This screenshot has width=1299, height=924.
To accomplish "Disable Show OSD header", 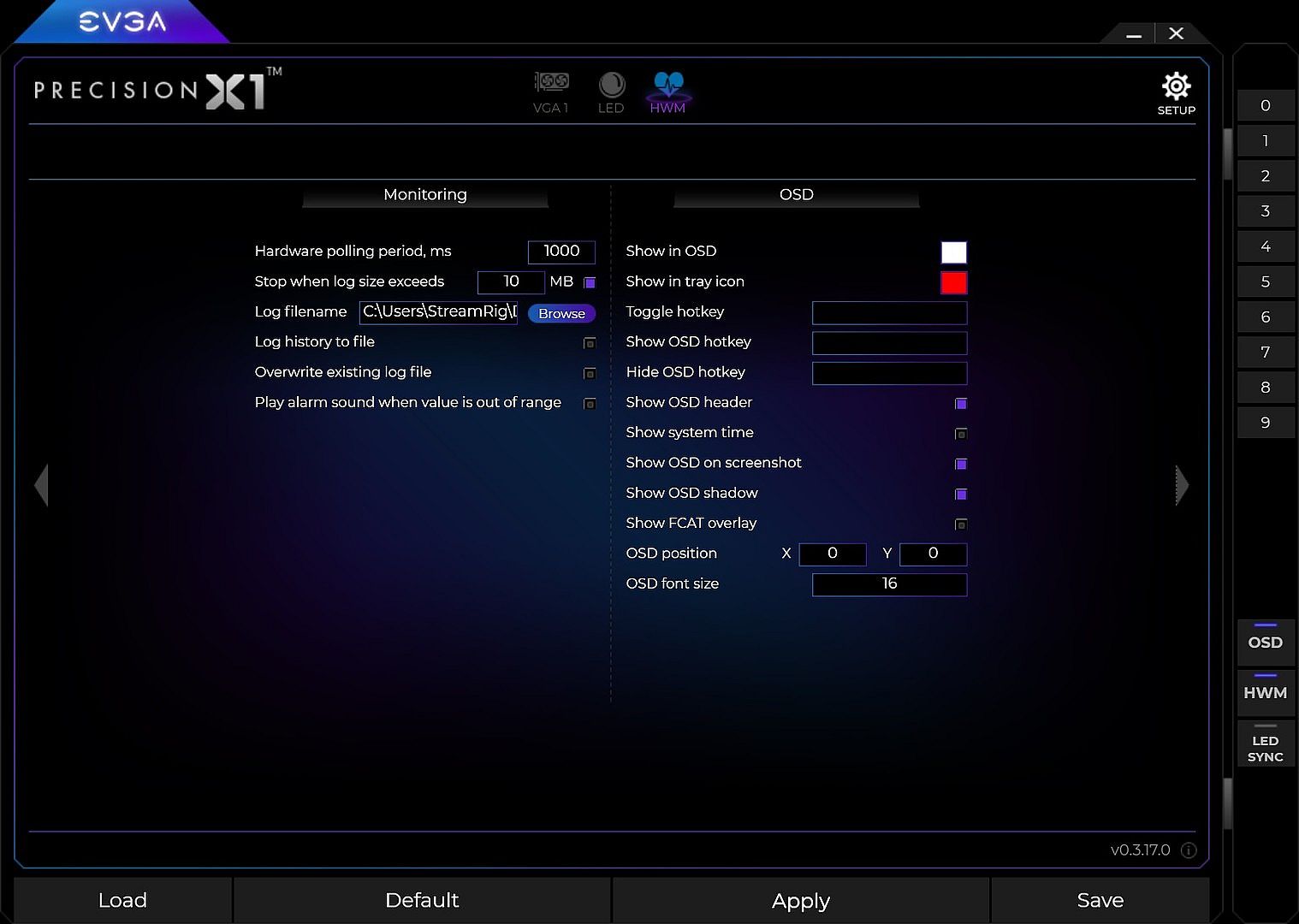I will (x=961, y=404).
